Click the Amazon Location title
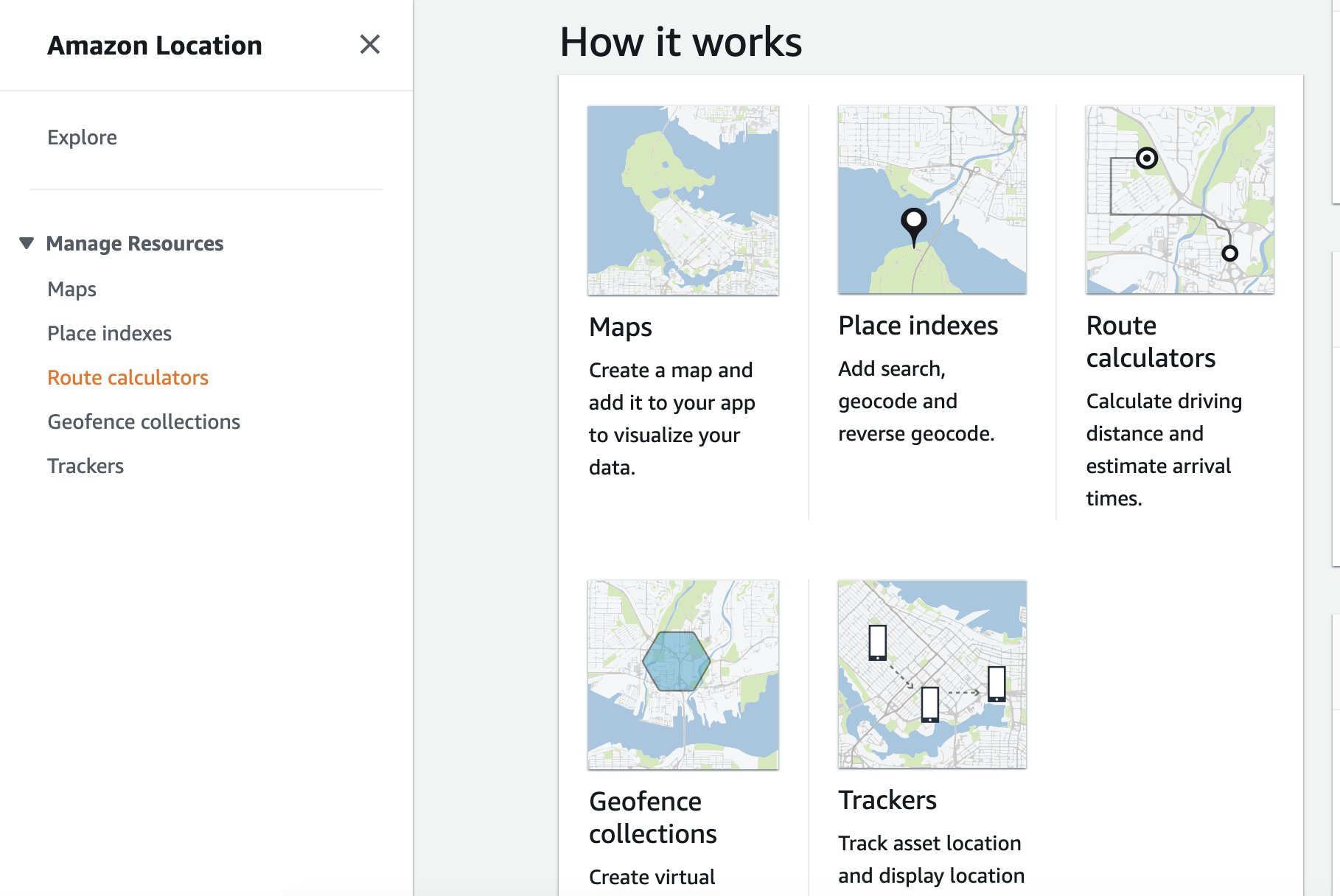Screen dimensions: 1340x896 click(x=154, y=45)
